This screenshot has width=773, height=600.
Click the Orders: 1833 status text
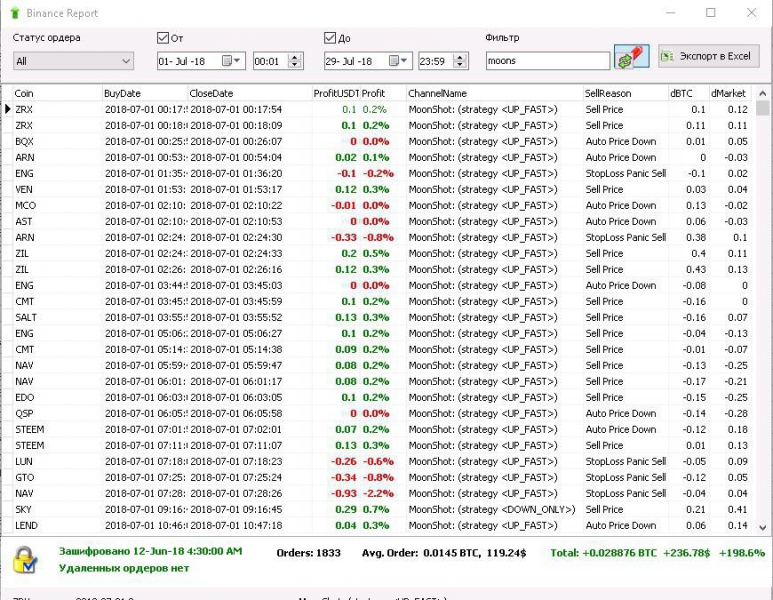point(309,553)
